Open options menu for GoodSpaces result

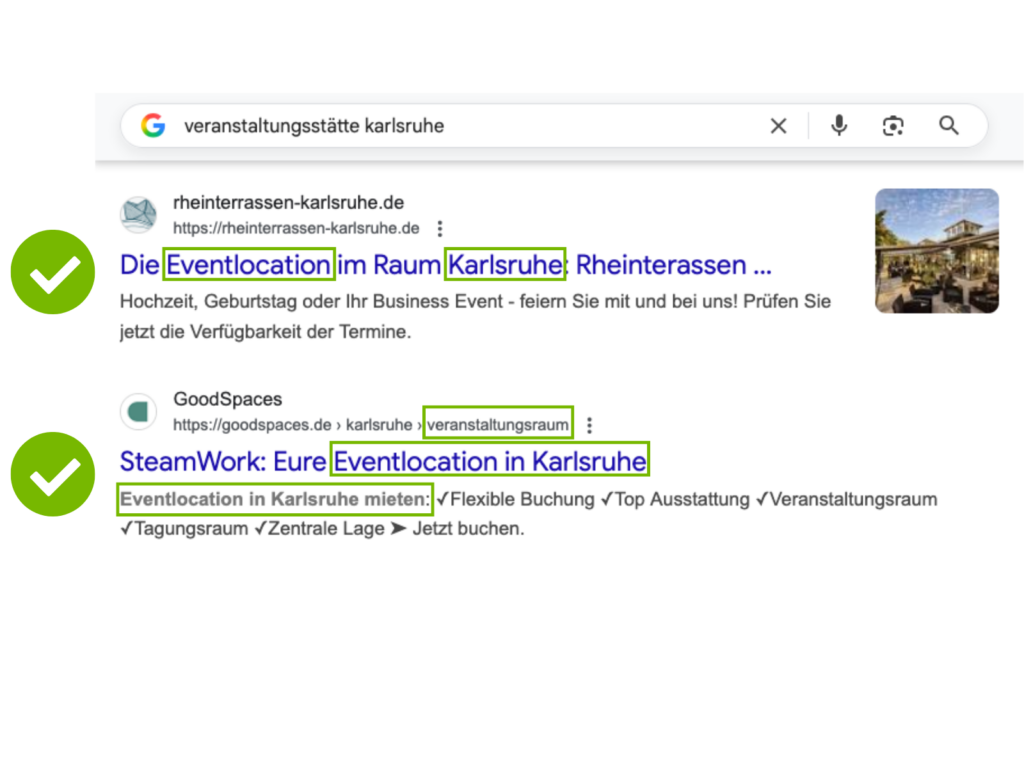(x=589, y=425)
